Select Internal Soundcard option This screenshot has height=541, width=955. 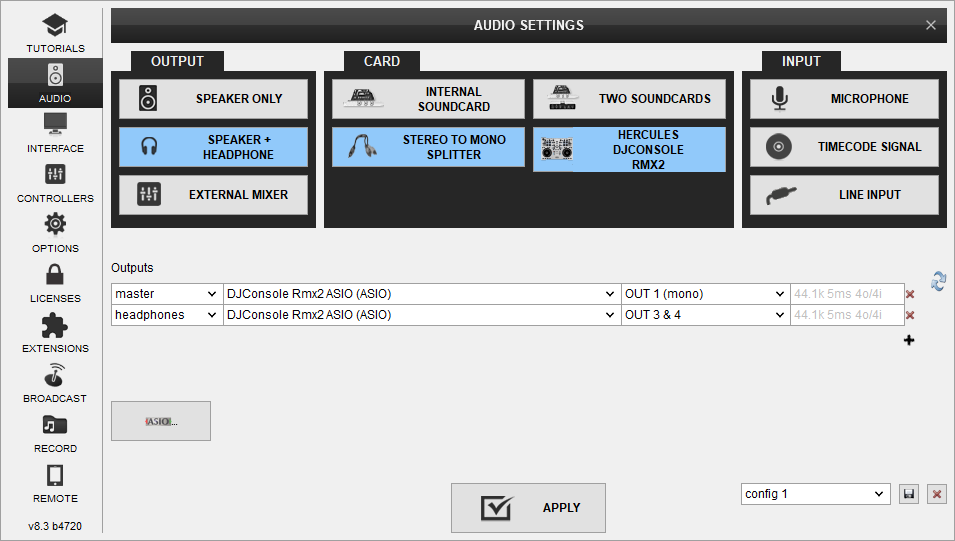(428, 99)
